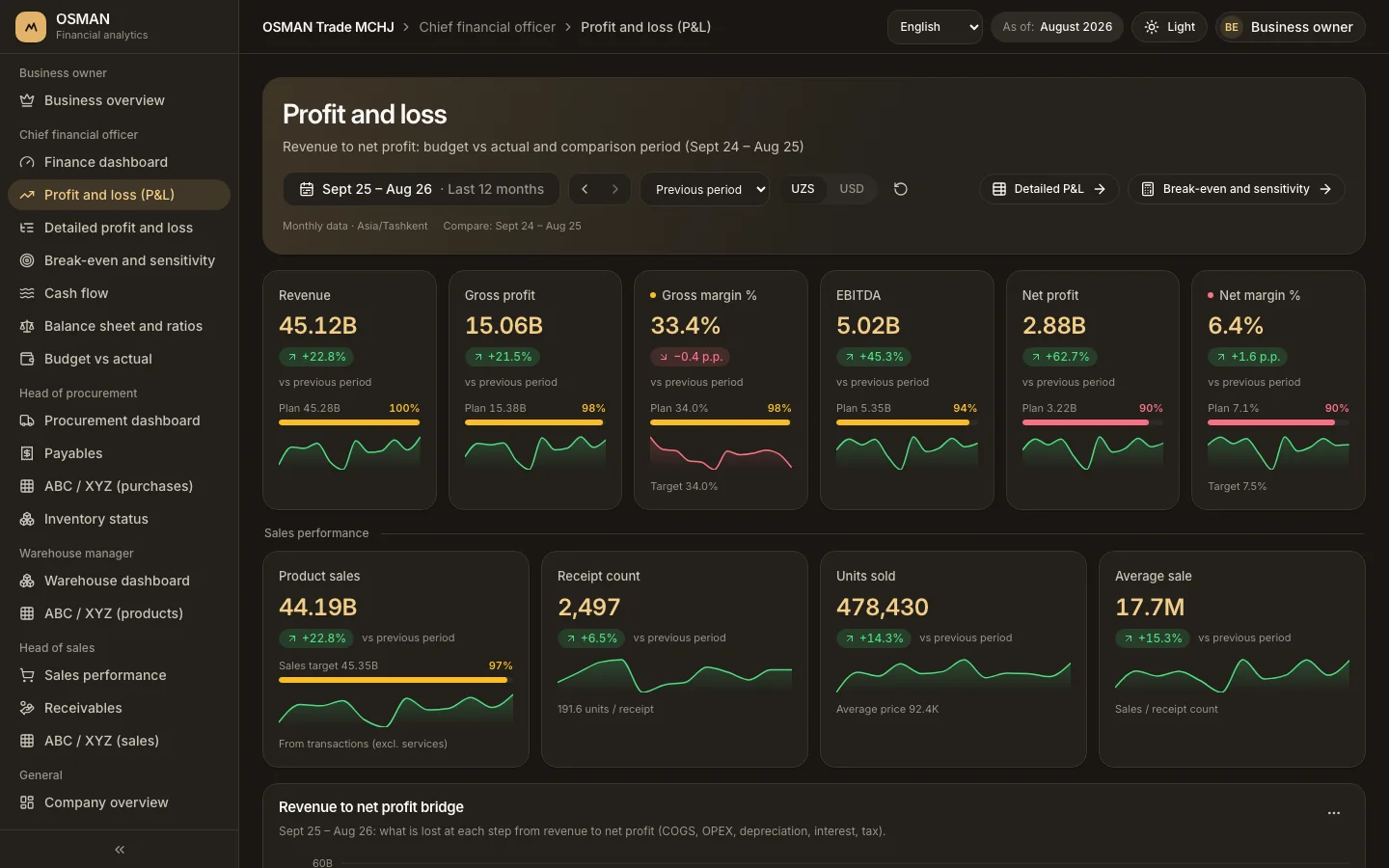
Task: Click Chief financial officer breadcrumb link
Action: point(487,27)
